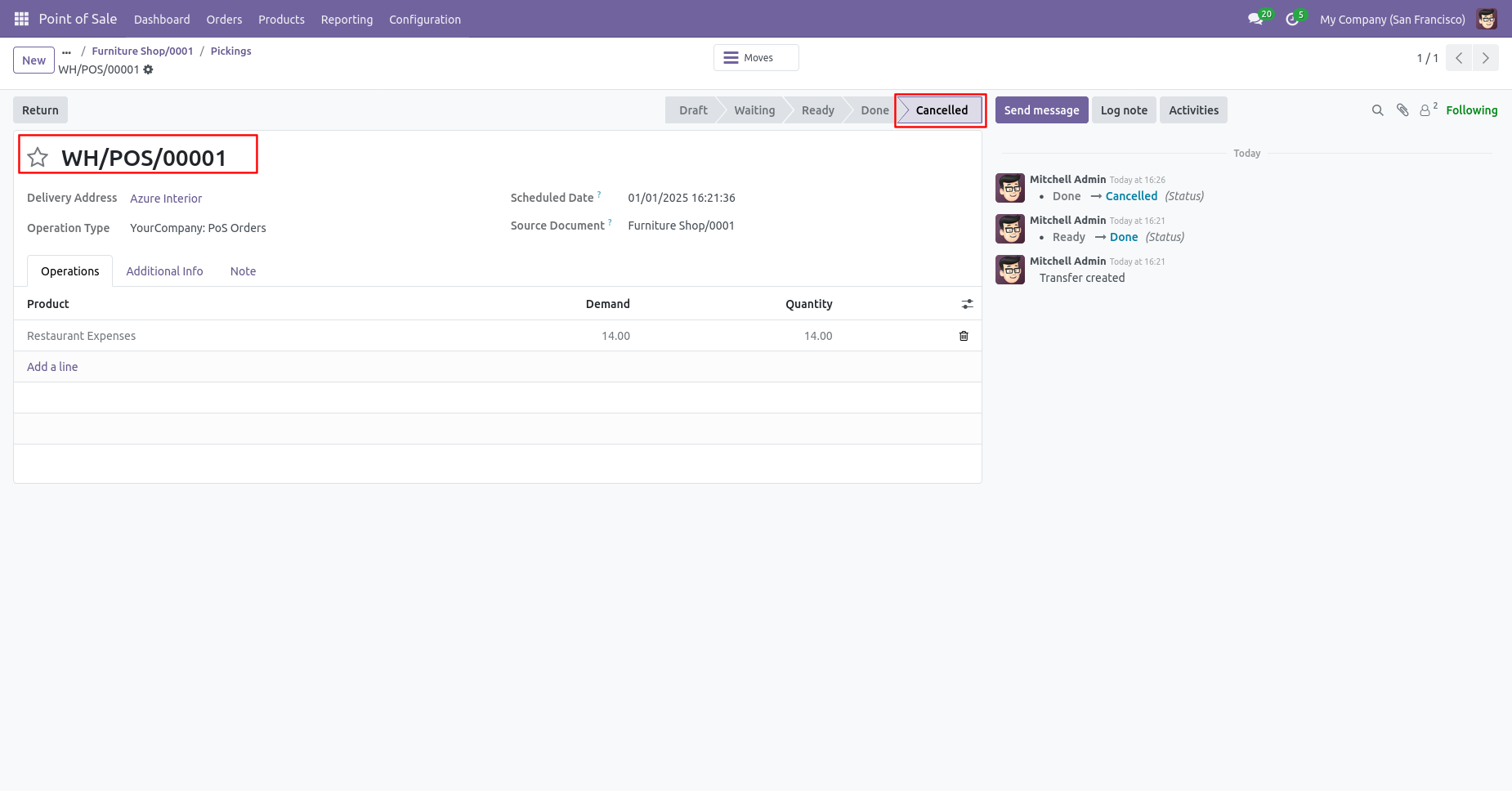Open the followers count icon
Viewport: 1512px width, 791px height.
tap(1428, 109)
